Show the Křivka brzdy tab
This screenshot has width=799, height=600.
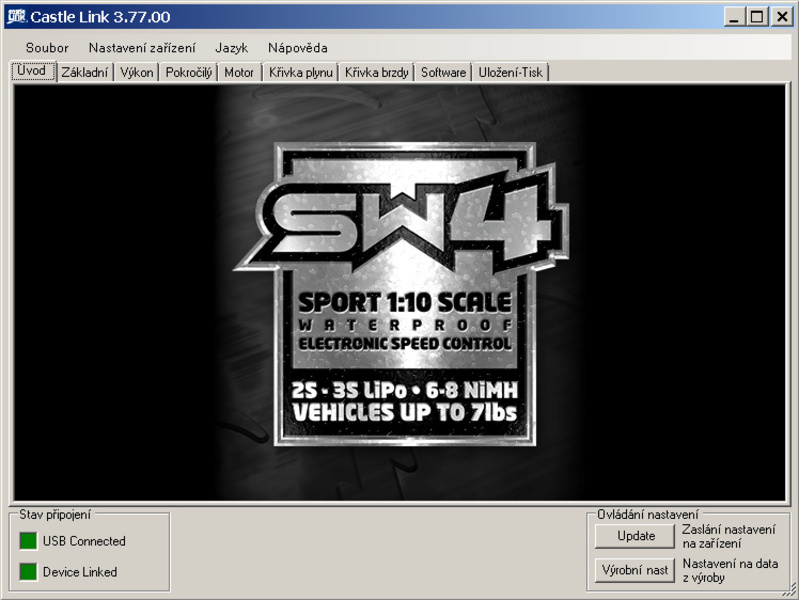(377, 72)
